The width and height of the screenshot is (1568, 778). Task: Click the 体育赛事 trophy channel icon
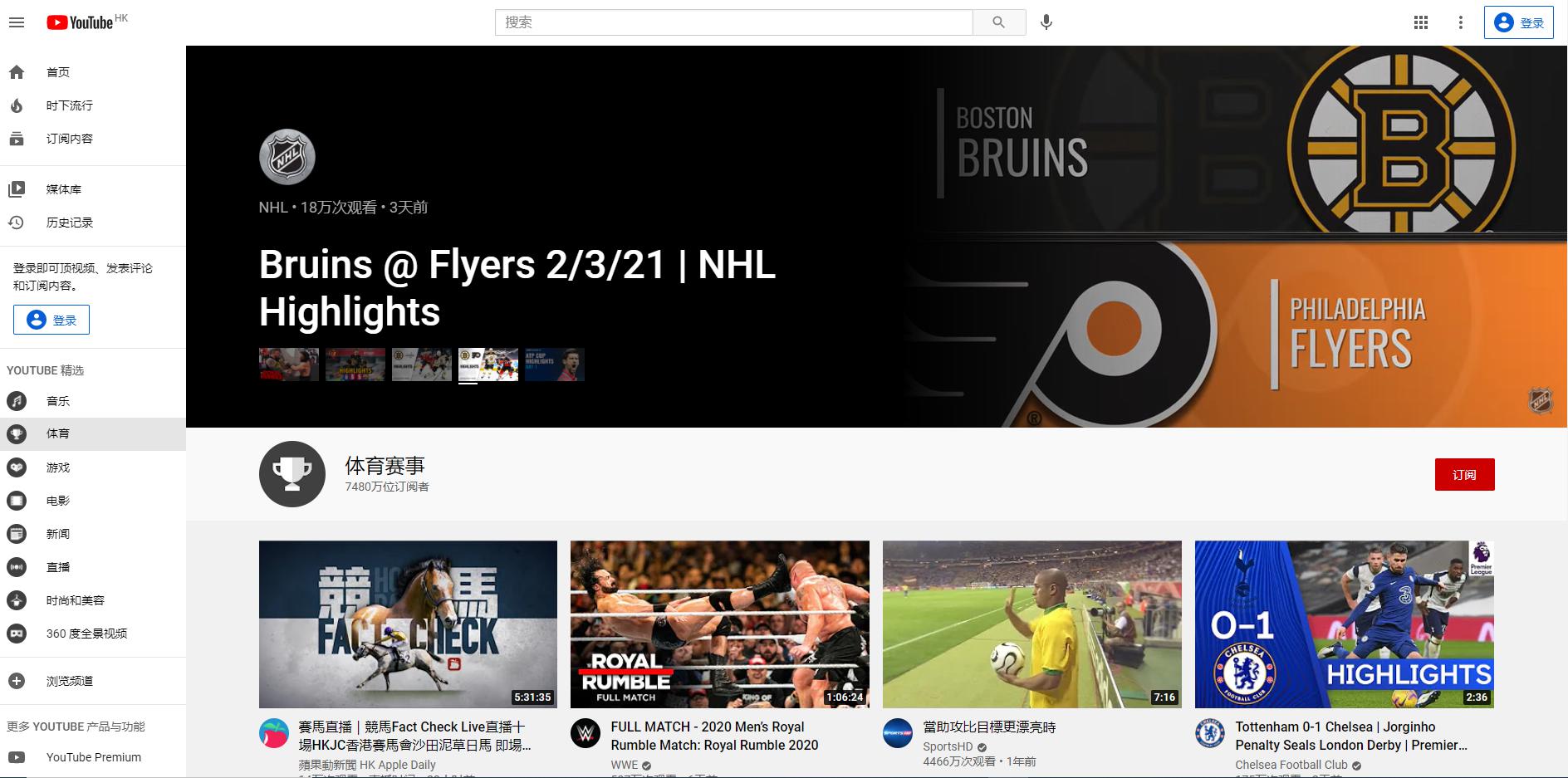point(292,474)
